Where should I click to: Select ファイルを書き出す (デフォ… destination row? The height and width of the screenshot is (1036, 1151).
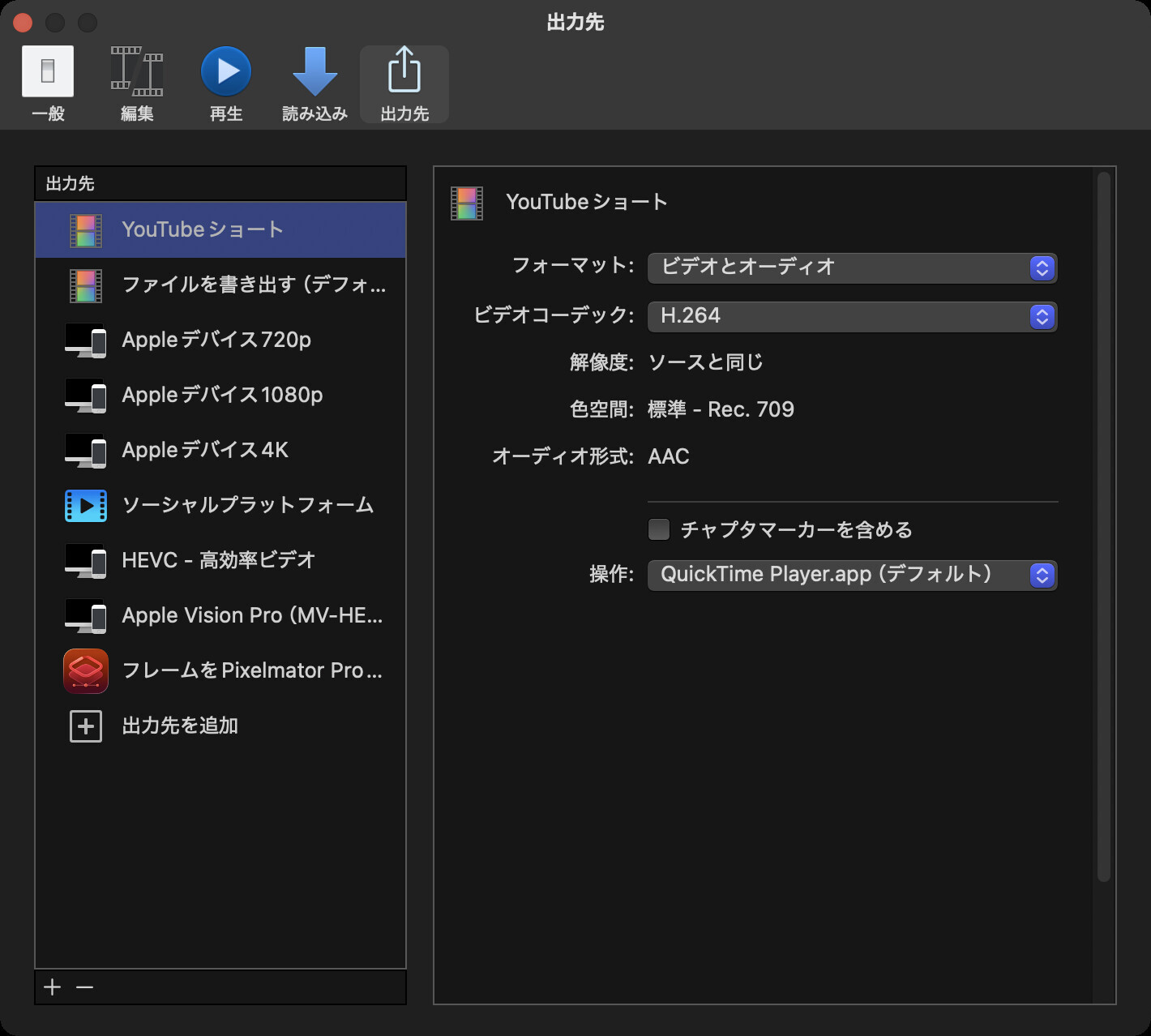[220, 285]
